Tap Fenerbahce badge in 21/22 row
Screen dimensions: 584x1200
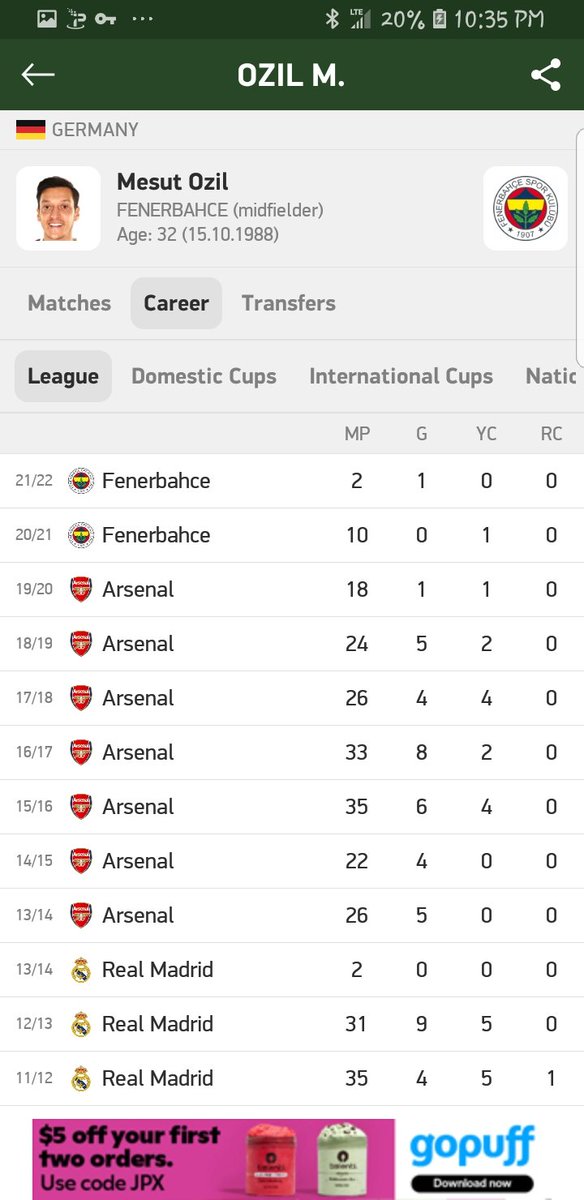(x=80, y=481)
